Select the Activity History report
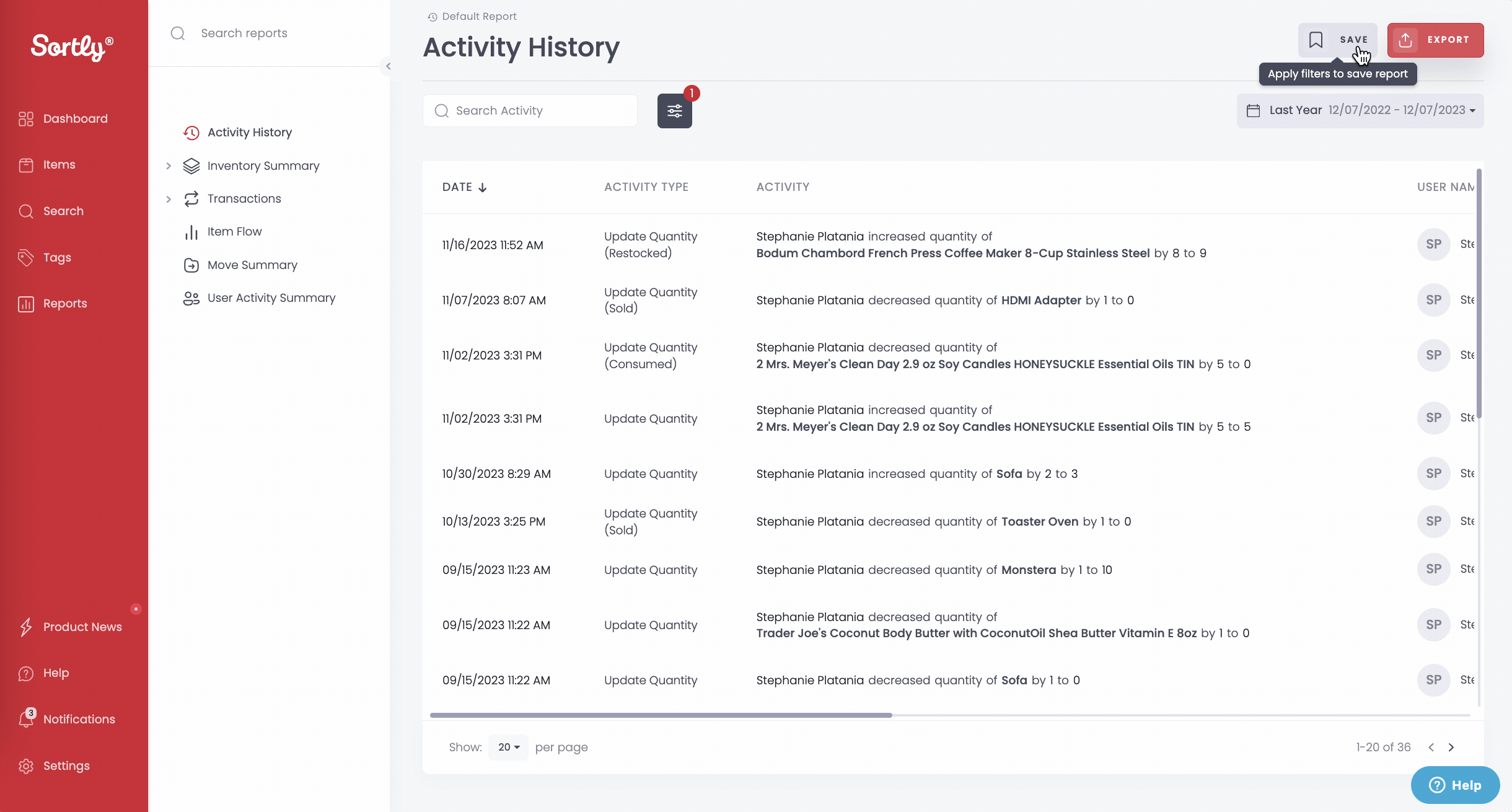Viewport: 1512px width, 812px height. [x=249, y=132]
